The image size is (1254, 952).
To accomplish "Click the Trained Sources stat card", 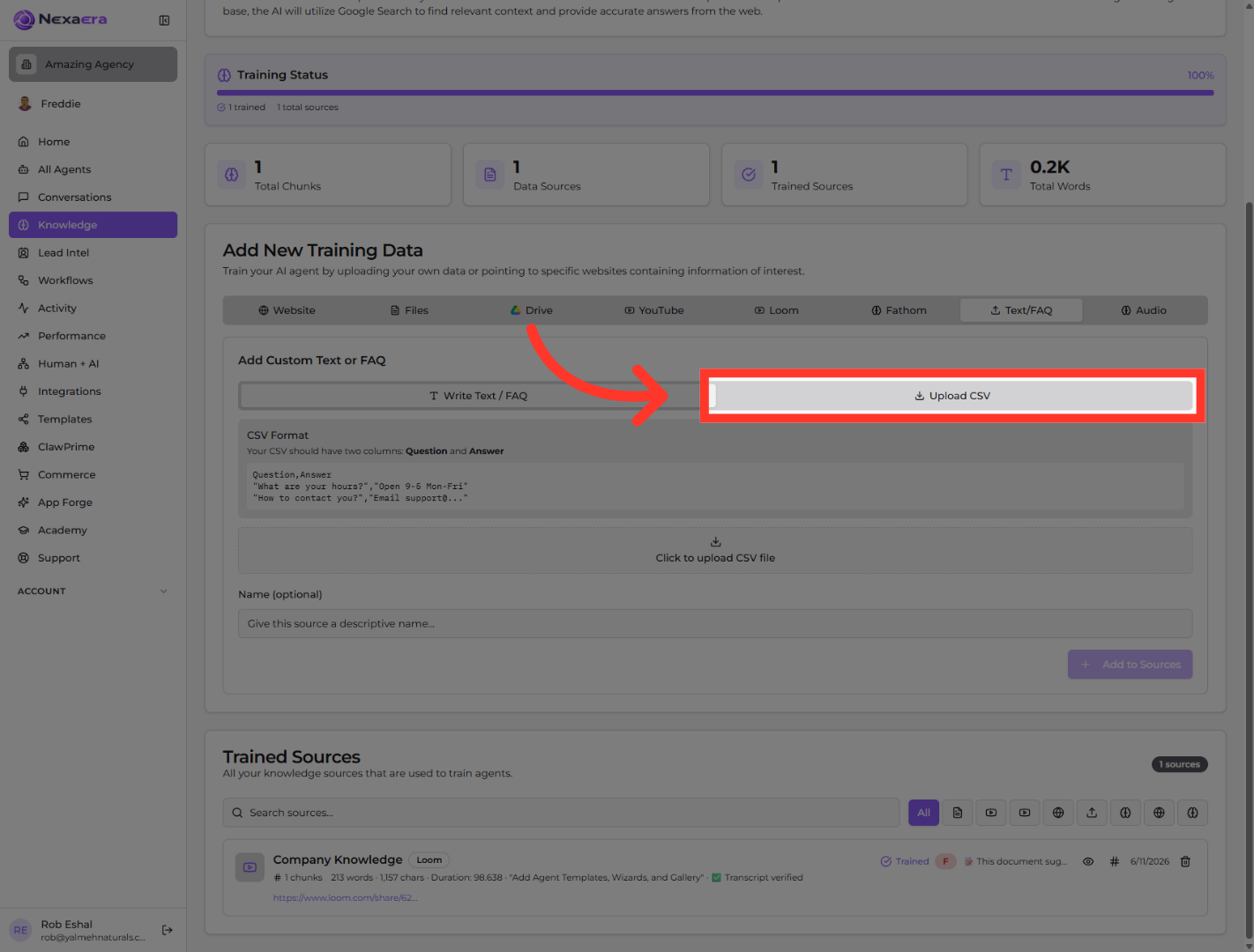I will (x=845, y=175).
